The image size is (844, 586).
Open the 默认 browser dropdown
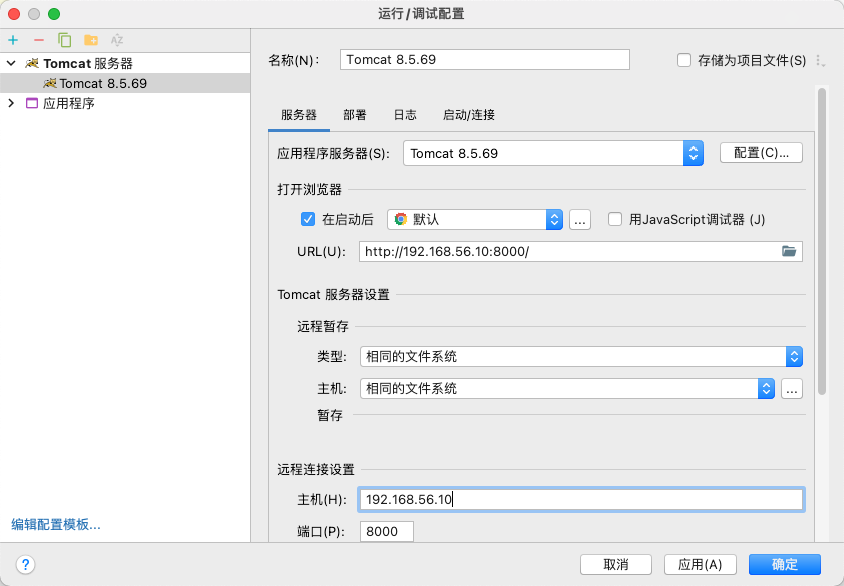point(475,220)
